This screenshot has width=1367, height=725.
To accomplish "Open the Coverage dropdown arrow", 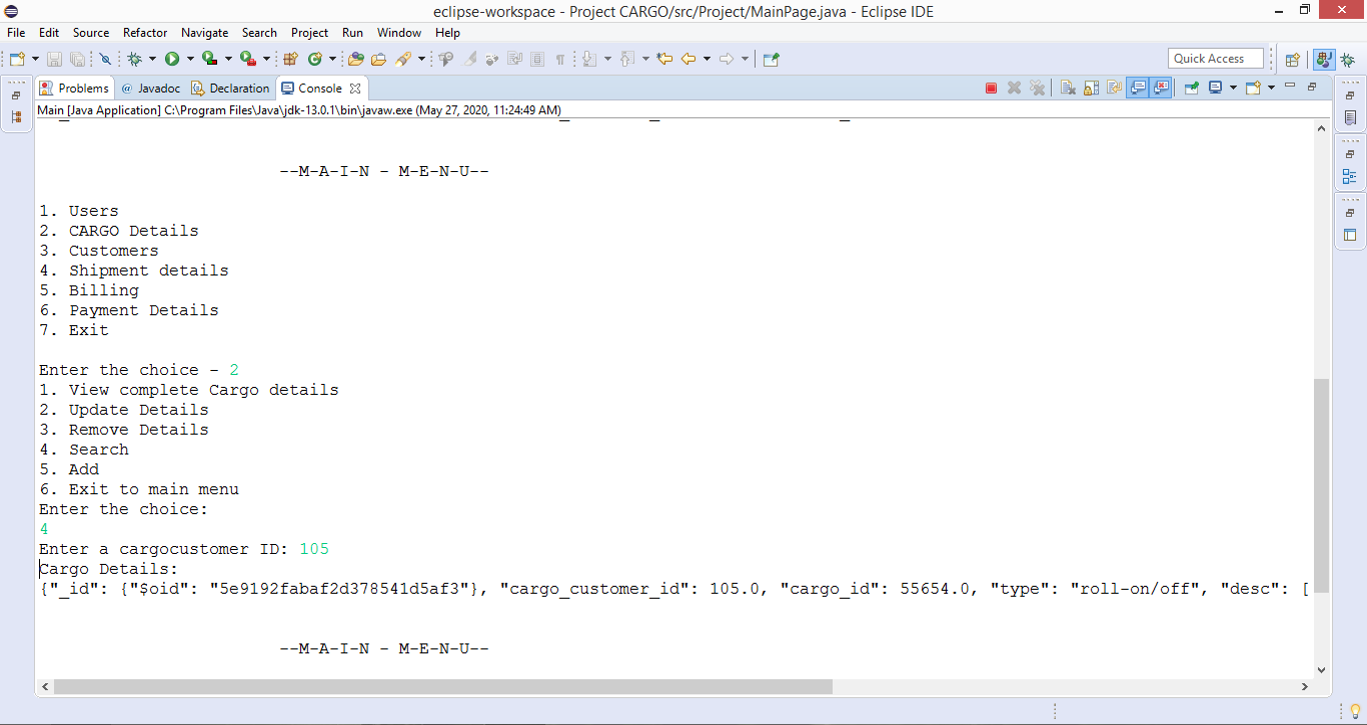I will pyautogui.click(x=228, y=59).
